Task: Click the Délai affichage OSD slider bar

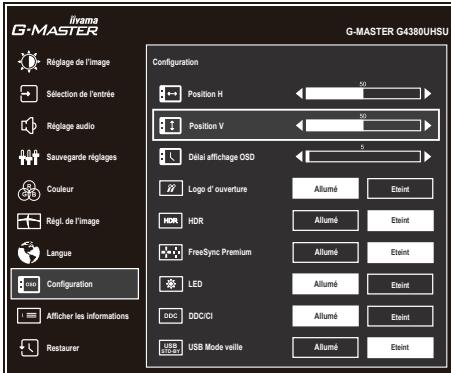Action: coord(363,157)
